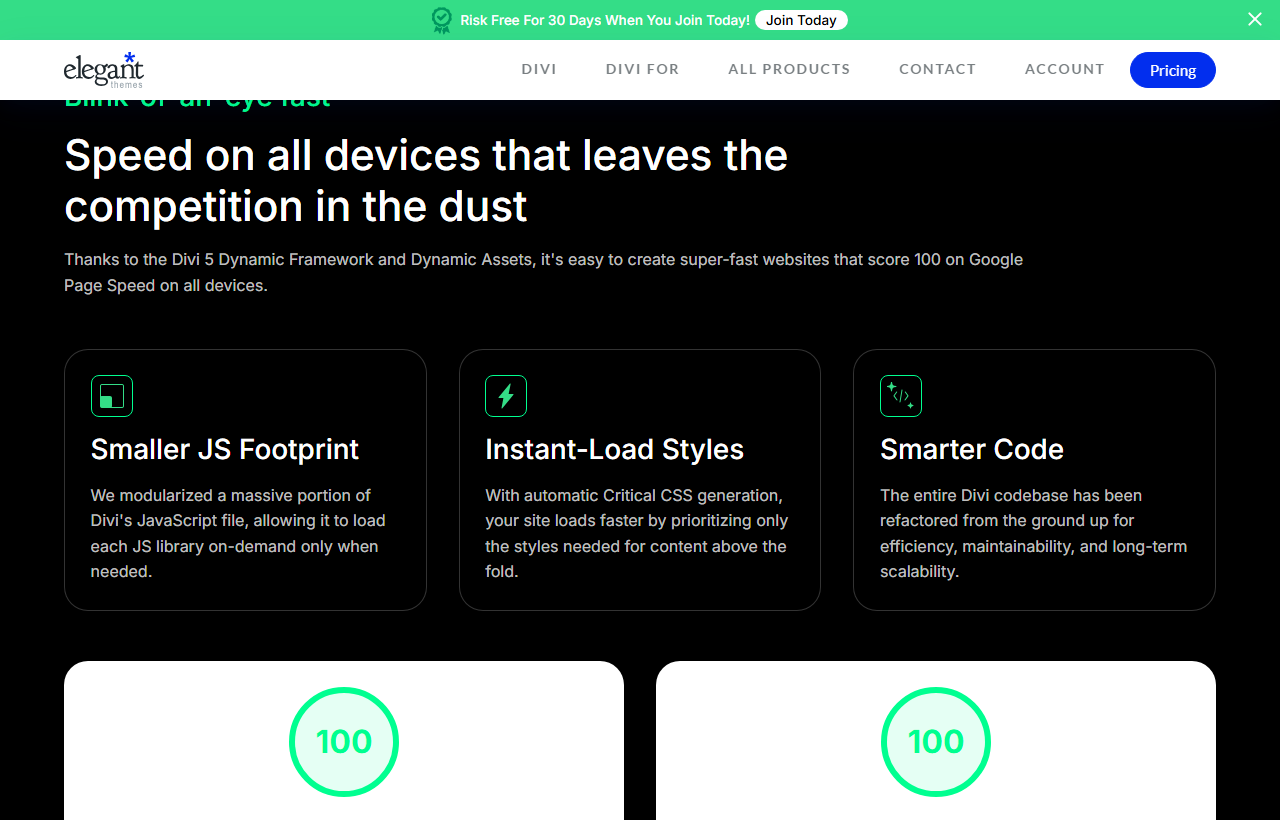Click the Join Today button
This screenshot has width=1280, height=820.
click(x=801, y=20)
